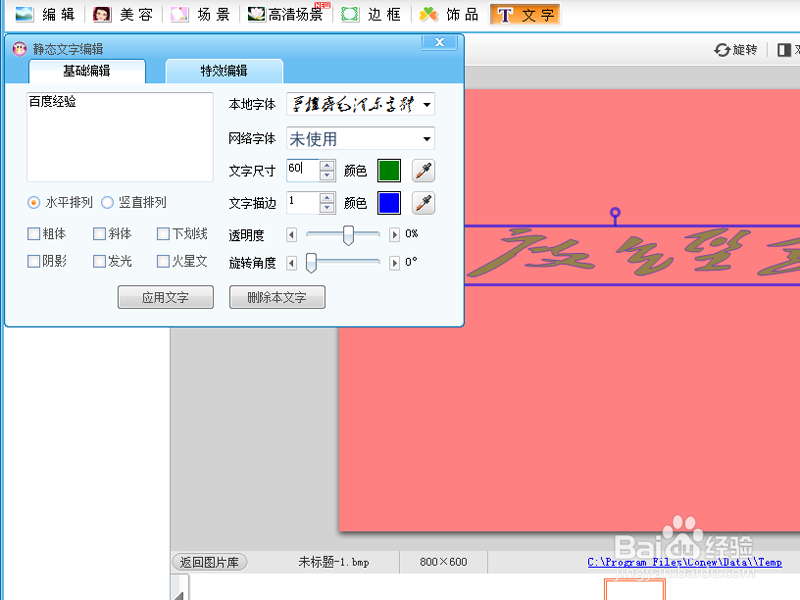This screenshot has width=800, height=600.
Task: Click the left arrow of 透明度 slider
Action: pyautogui.click(x=291, y=235)
